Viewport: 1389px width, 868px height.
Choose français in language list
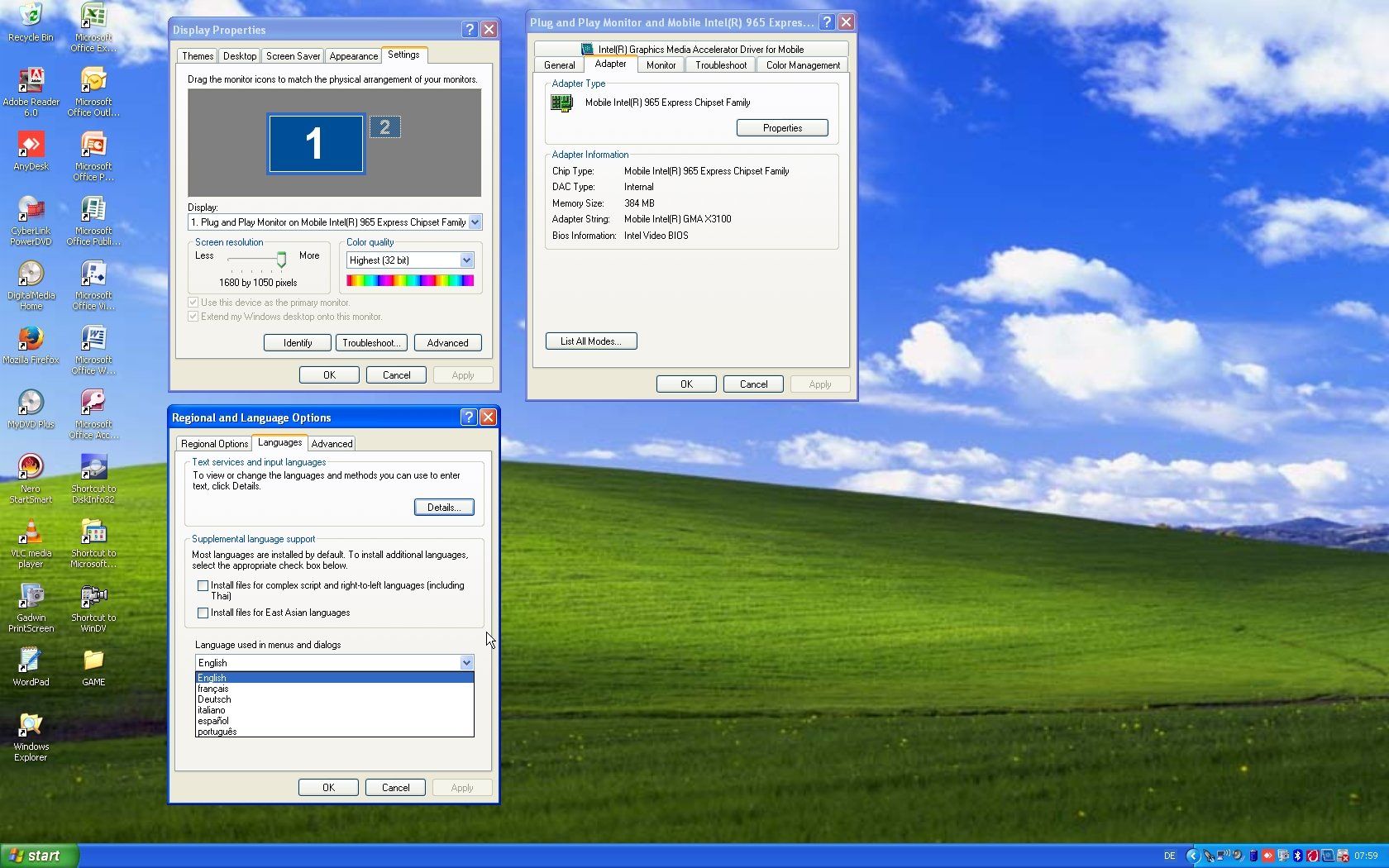click(334, 689)
